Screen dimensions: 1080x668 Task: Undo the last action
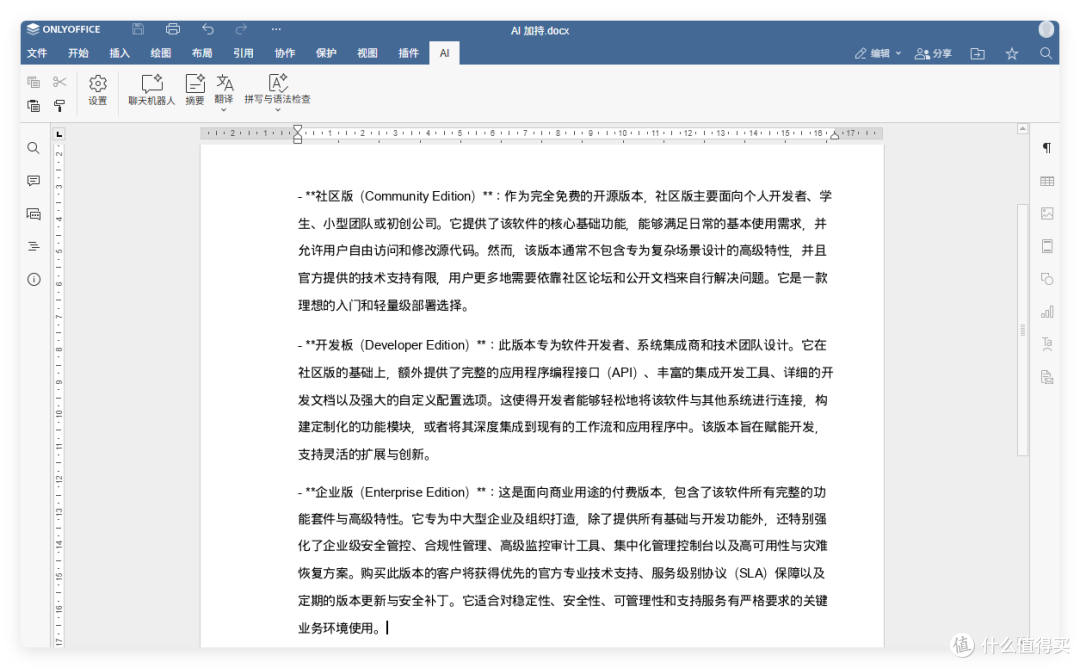coord(207,29)
